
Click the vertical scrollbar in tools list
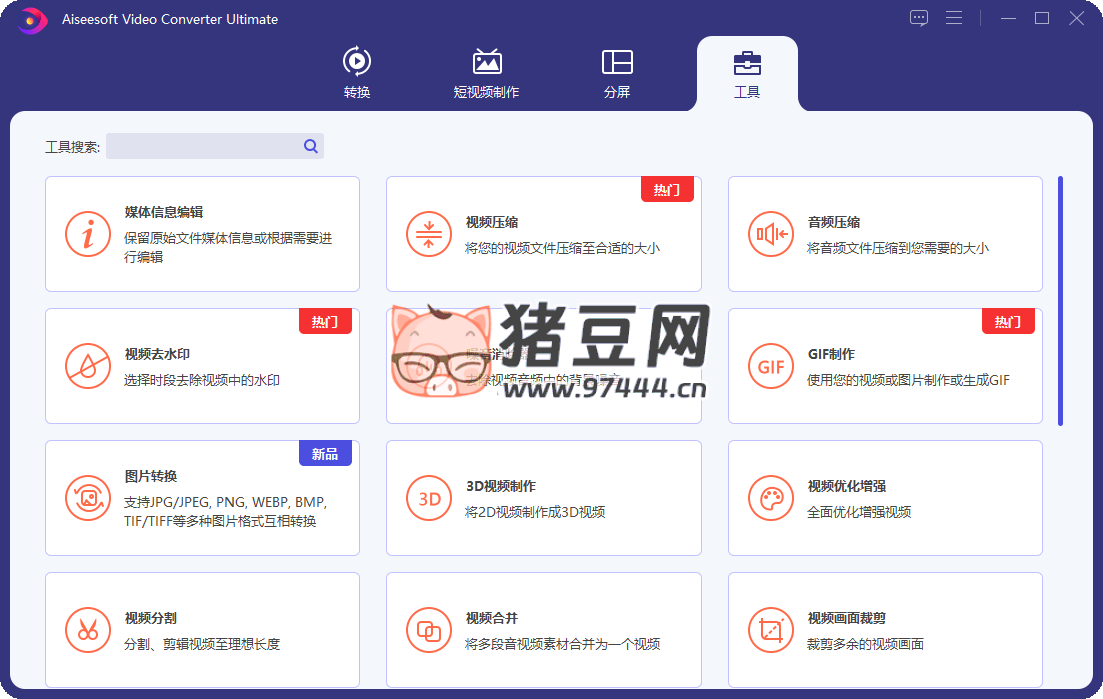point(1060,300)
